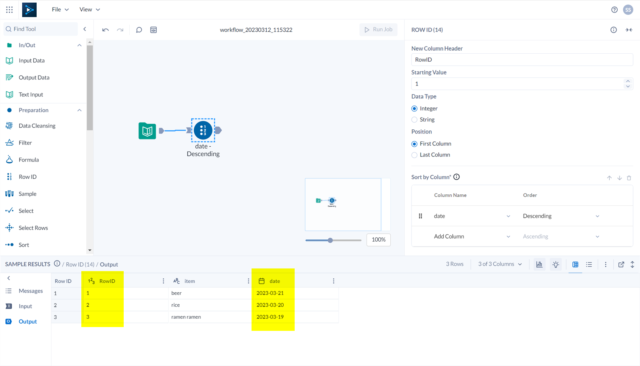Choose the Integer data type

(x=414, y=109)
